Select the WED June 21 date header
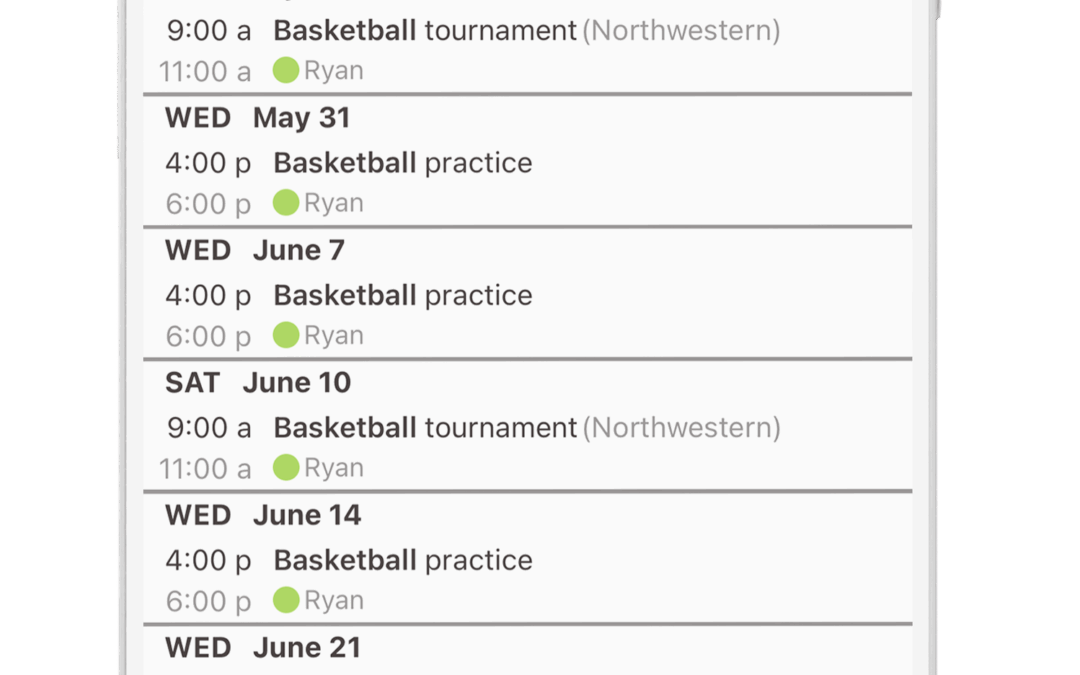1080x675 pixels. [263, 647]
